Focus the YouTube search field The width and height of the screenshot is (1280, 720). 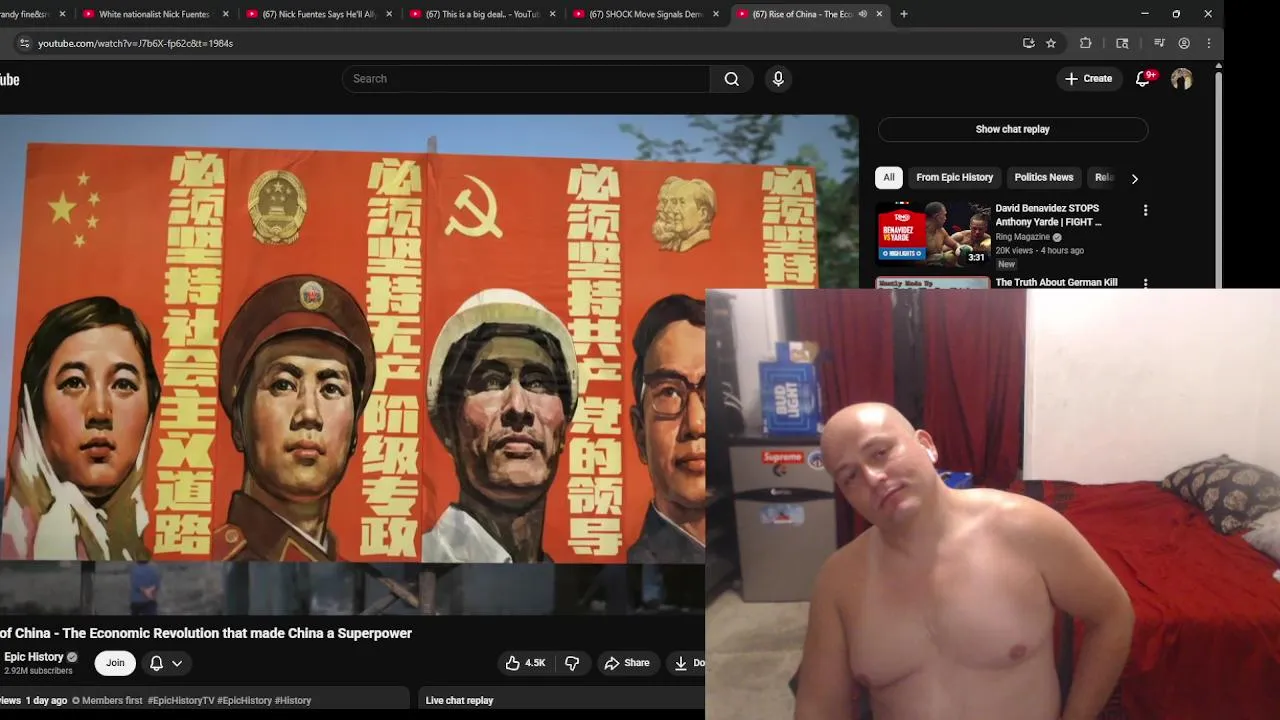tap(526, 79)
